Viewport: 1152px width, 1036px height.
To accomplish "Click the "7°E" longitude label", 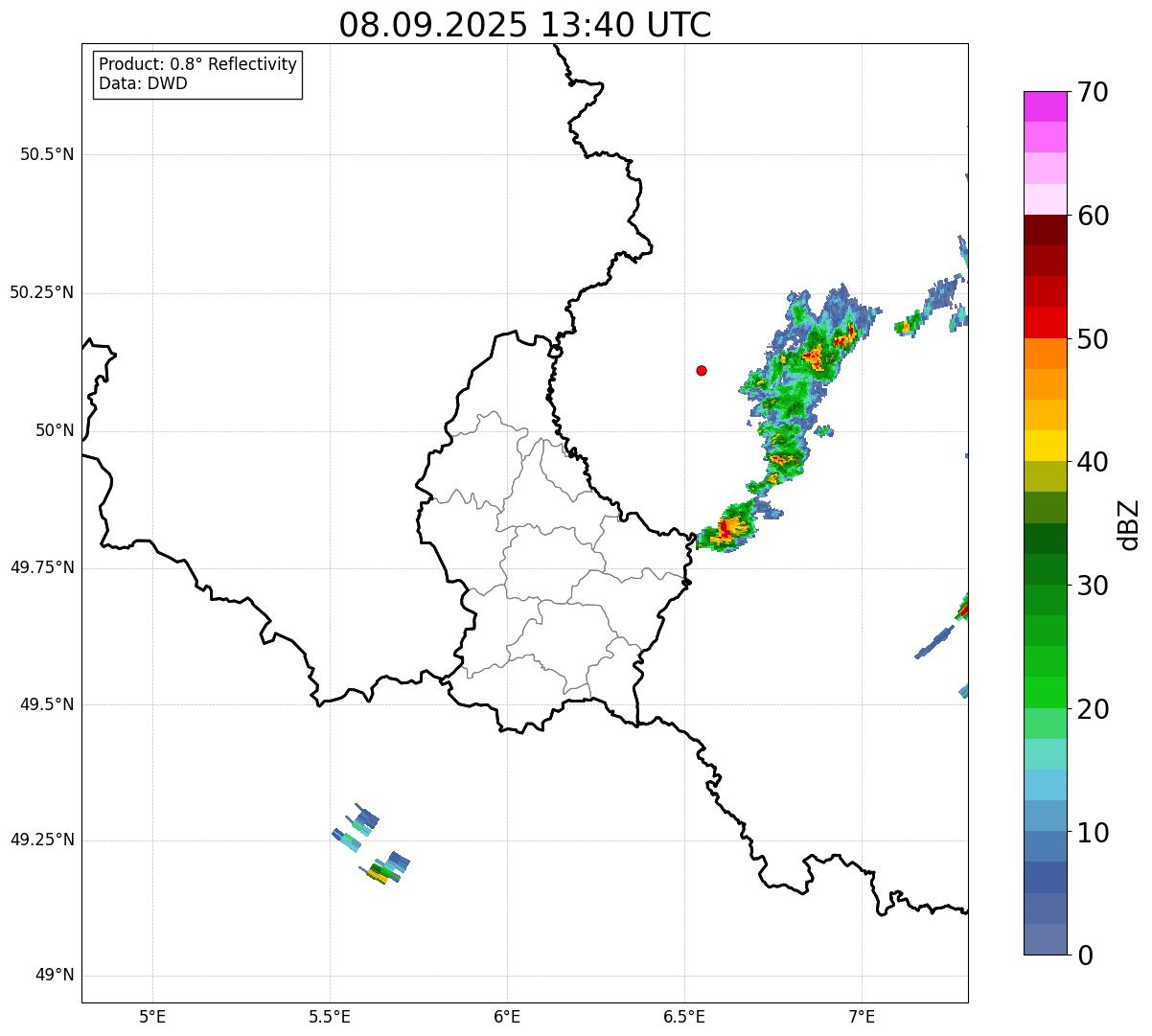I will click(862, 1016).
